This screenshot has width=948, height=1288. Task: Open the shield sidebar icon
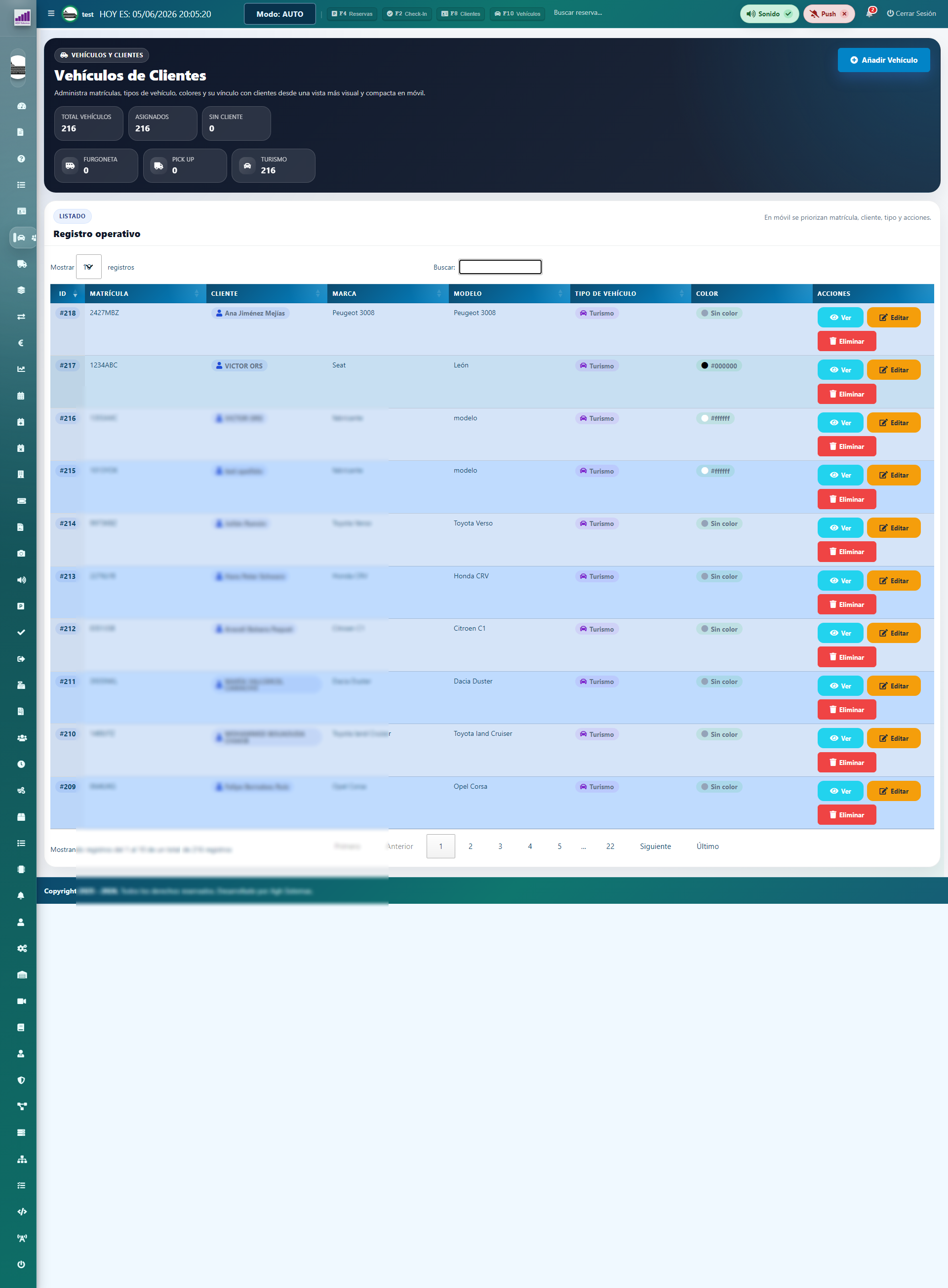[x=21, y=1080]
